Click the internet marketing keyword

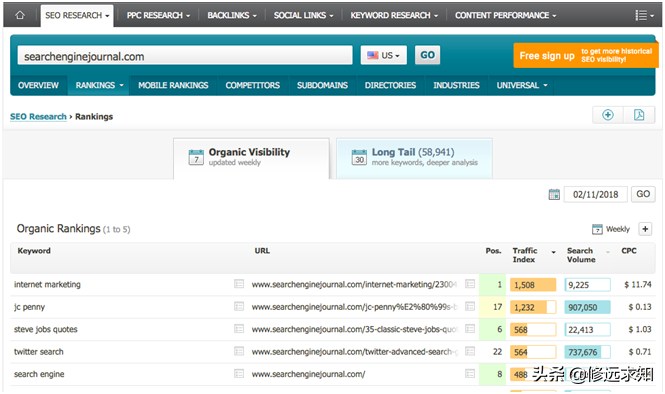click(x=47, y=285)
